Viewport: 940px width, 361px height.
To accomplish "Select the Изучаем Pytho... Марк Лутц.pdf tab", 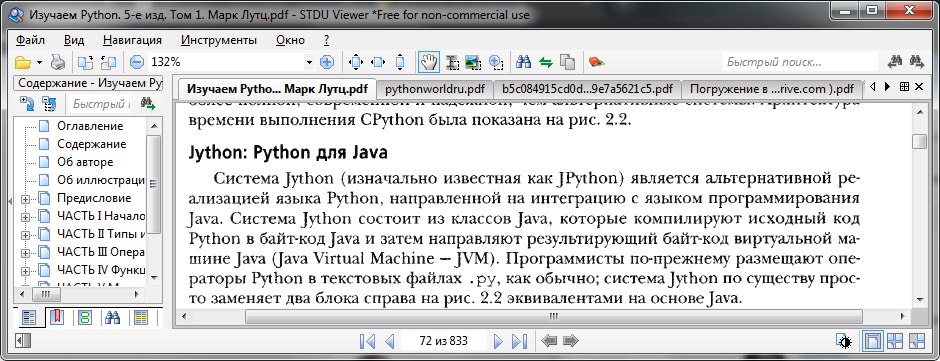I will pos(277,89).
